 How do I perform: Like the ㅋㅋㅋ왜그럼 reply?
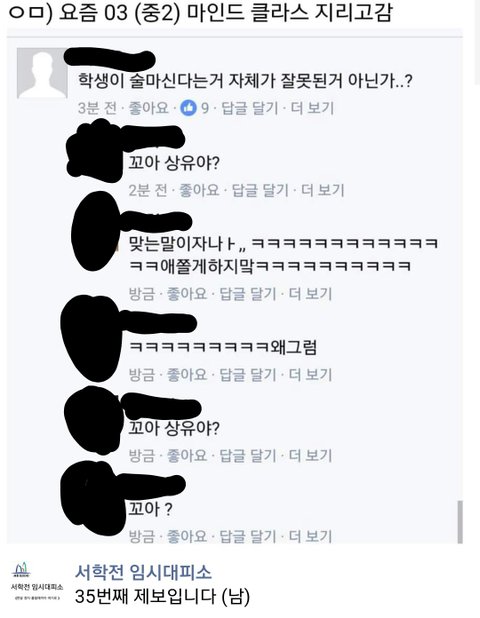187,374
